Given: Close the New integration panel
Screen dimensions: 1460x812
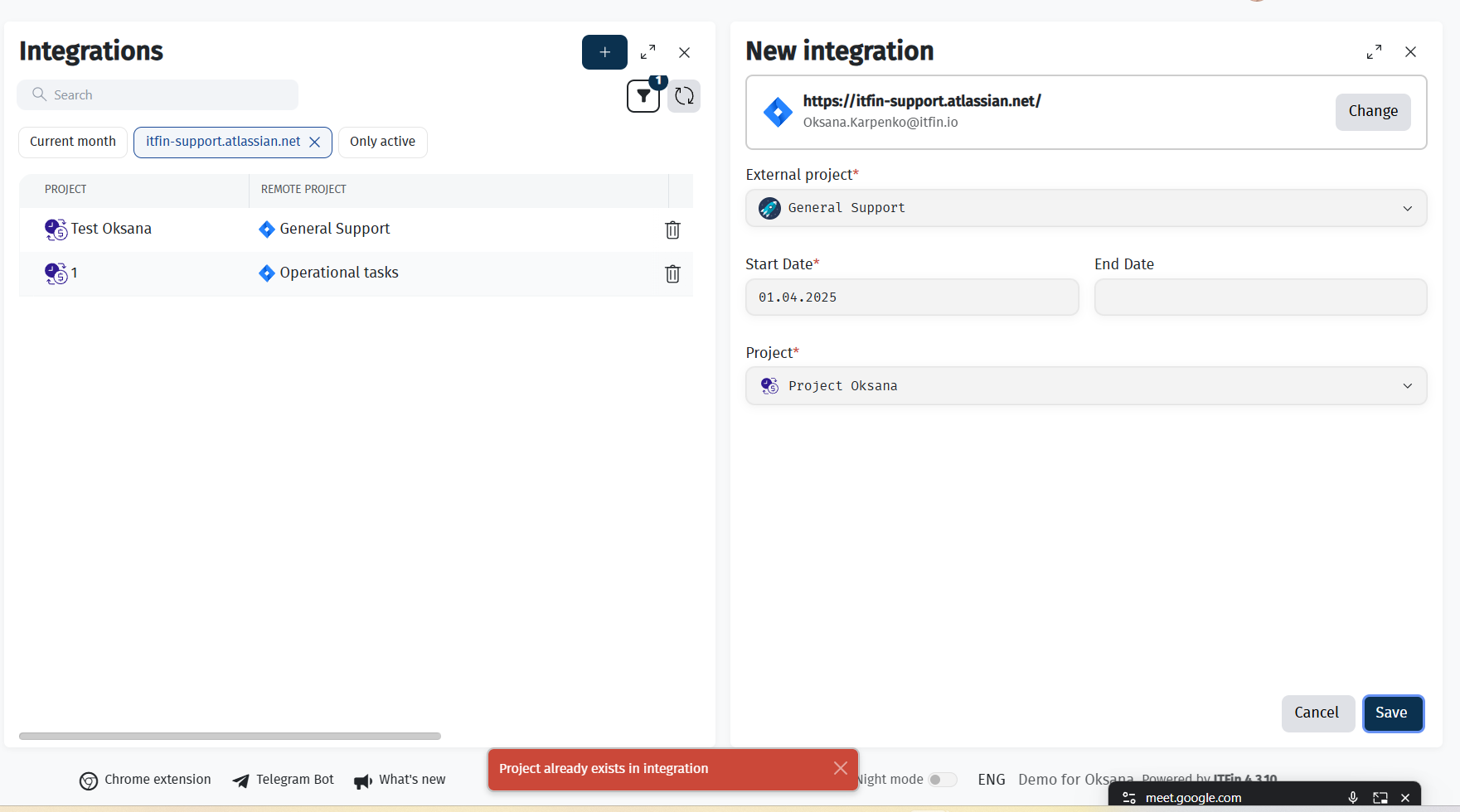Looking at the screenshot, I should coord(1410,51).
